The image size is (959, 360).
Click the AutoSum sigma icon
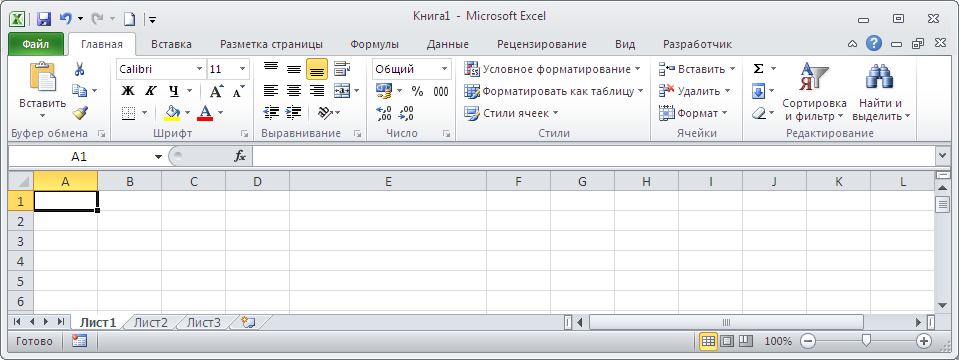click(758, 68)
